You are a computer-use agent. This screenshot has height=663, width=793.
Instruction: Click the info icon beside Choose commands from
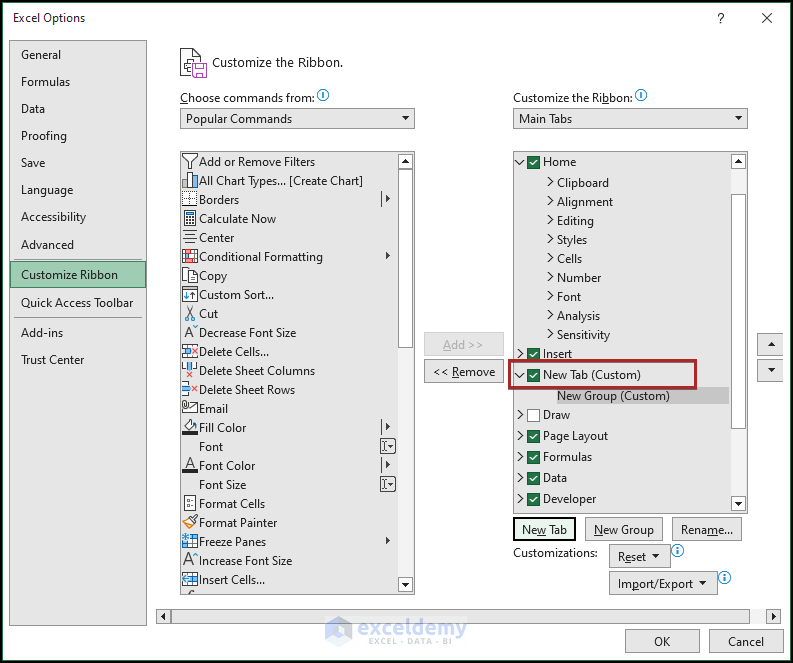click(323, 95)
